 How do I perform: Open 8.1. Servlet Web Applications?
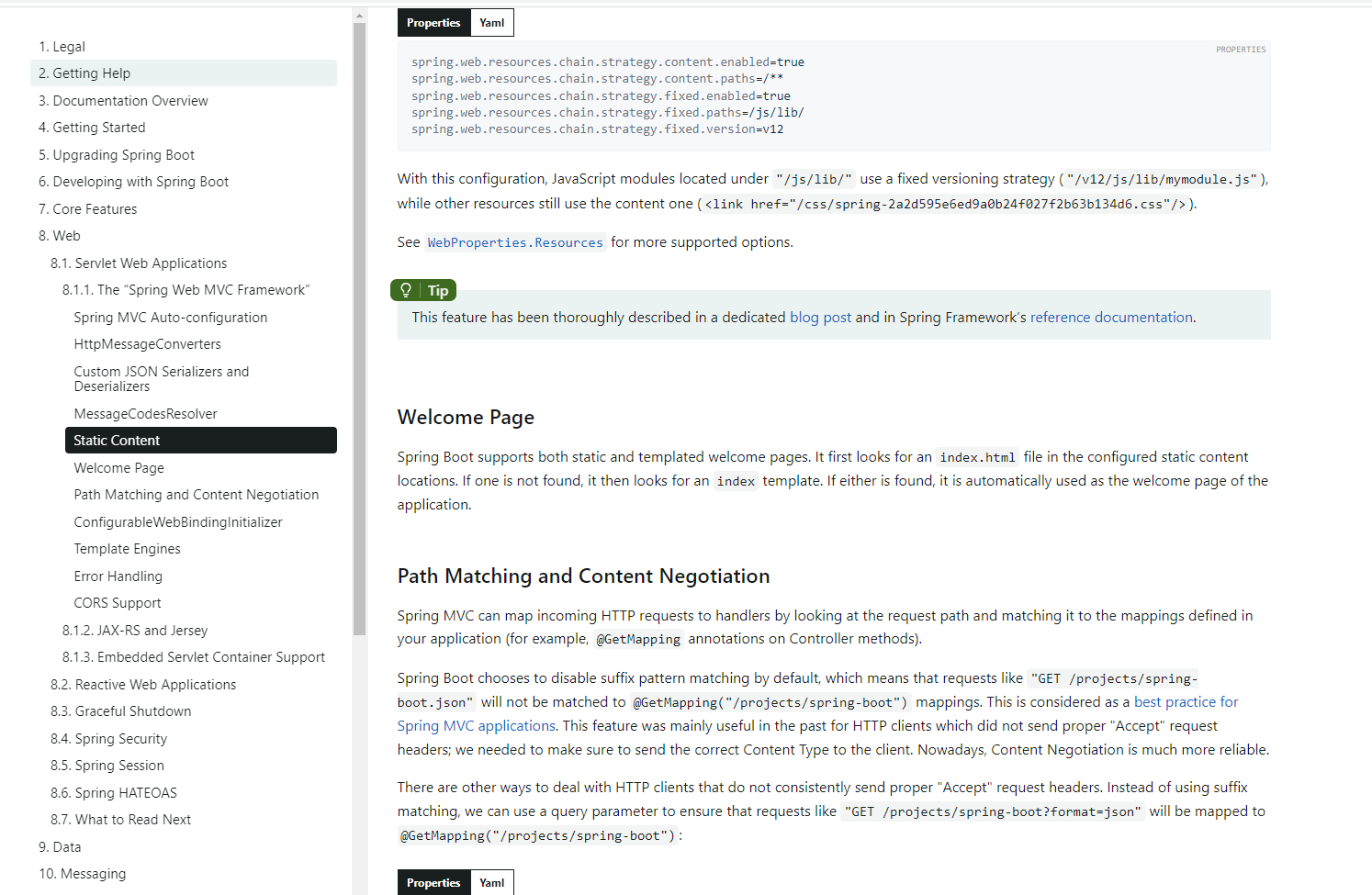[139, 263]
